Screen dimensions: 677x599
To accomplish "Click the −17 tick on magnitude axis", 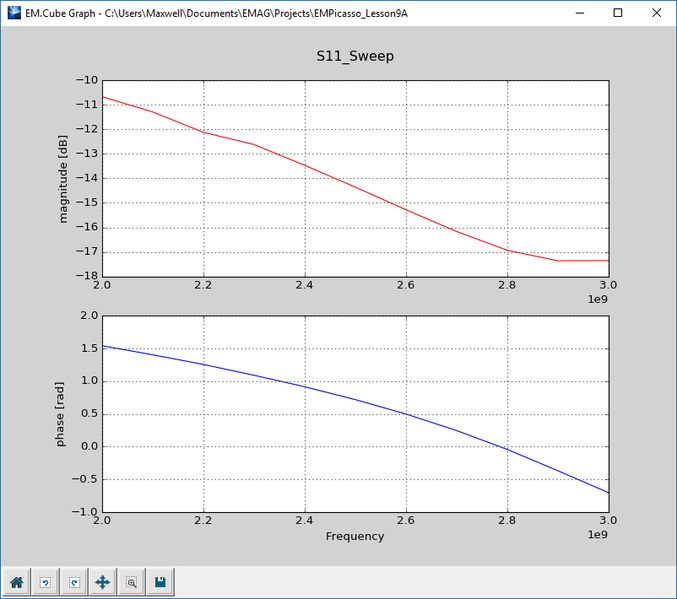I will pyautogui.click(x=87, y=251).
